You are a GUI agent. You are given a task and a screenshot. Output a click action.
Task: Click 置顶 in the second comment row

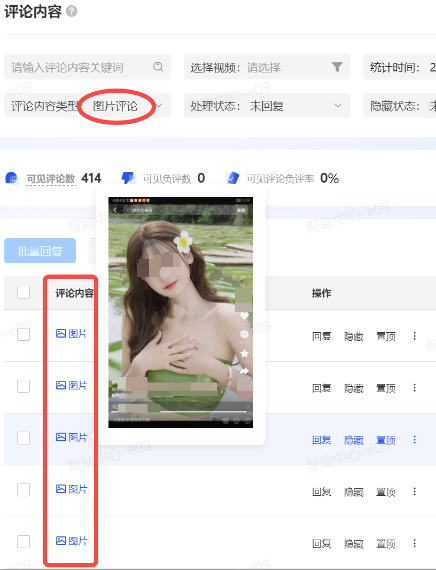[x=386, y=388]
